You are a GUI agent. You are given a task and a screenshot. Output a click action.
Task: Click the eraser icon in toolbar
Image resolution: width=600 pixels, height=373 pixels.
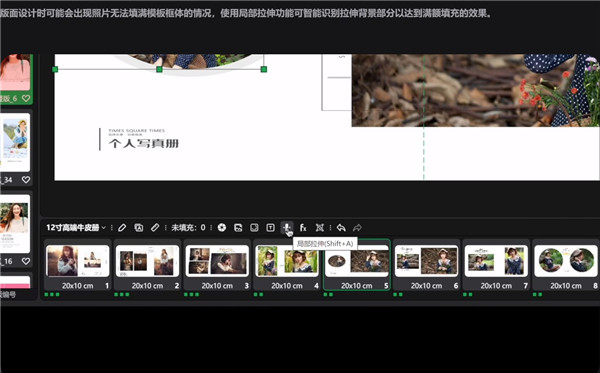(155, 228)
